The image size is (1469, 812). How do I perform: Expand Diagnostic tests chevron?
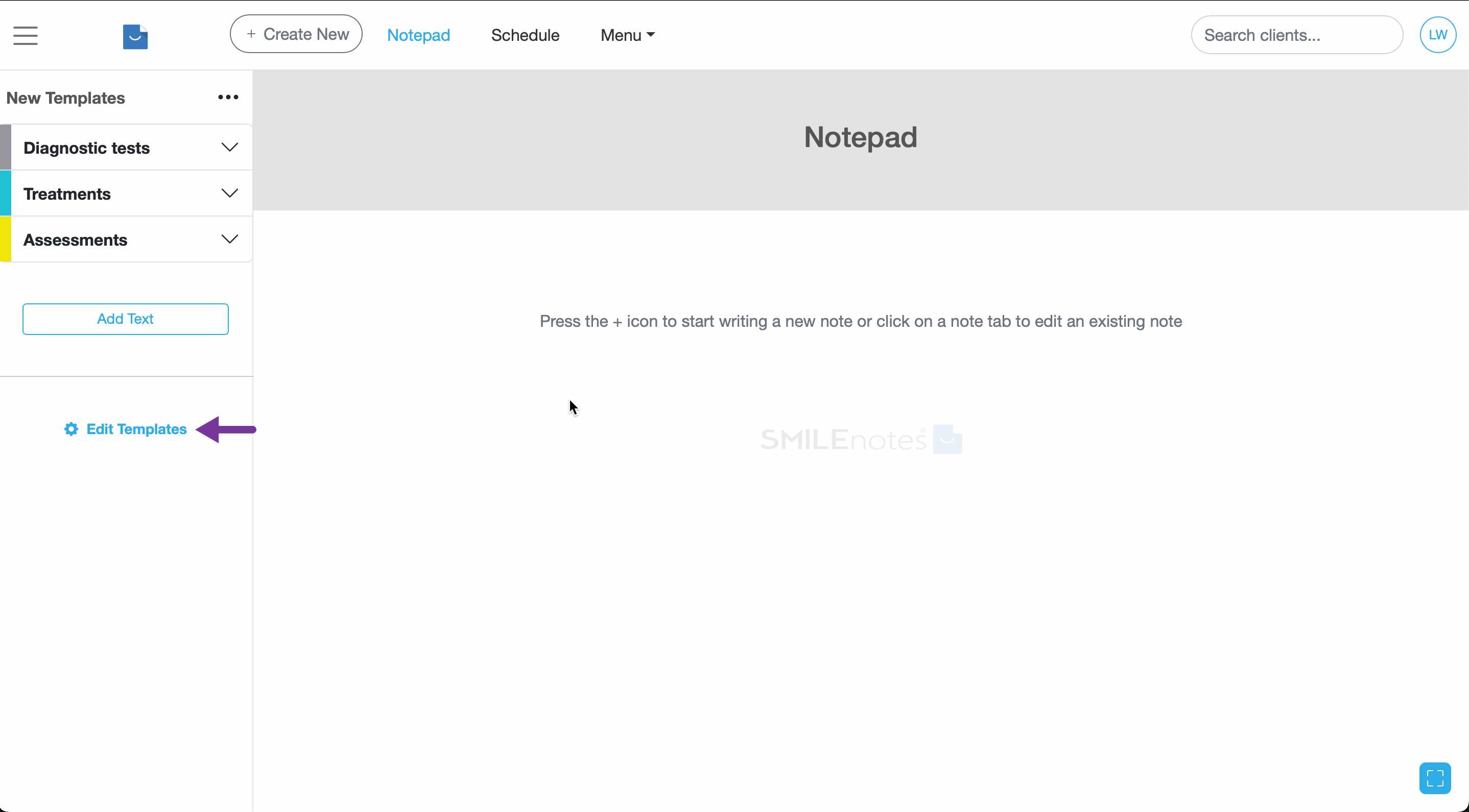tap(229, 148)
